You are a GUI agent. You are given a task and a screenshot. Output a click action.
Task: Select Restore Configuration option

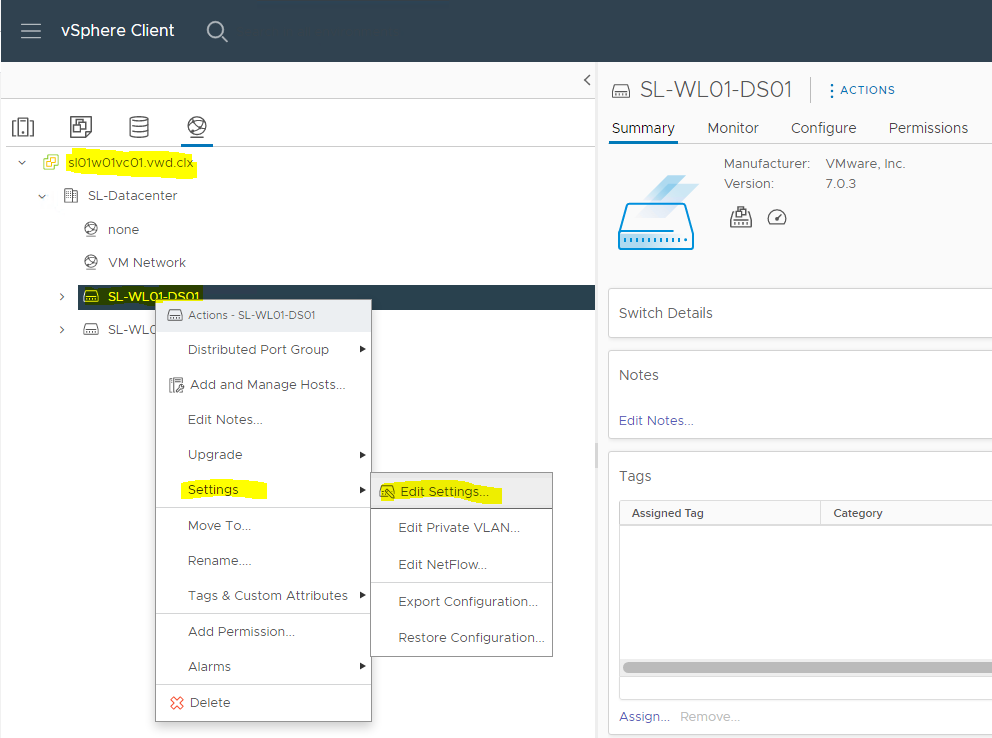point(461,637)
